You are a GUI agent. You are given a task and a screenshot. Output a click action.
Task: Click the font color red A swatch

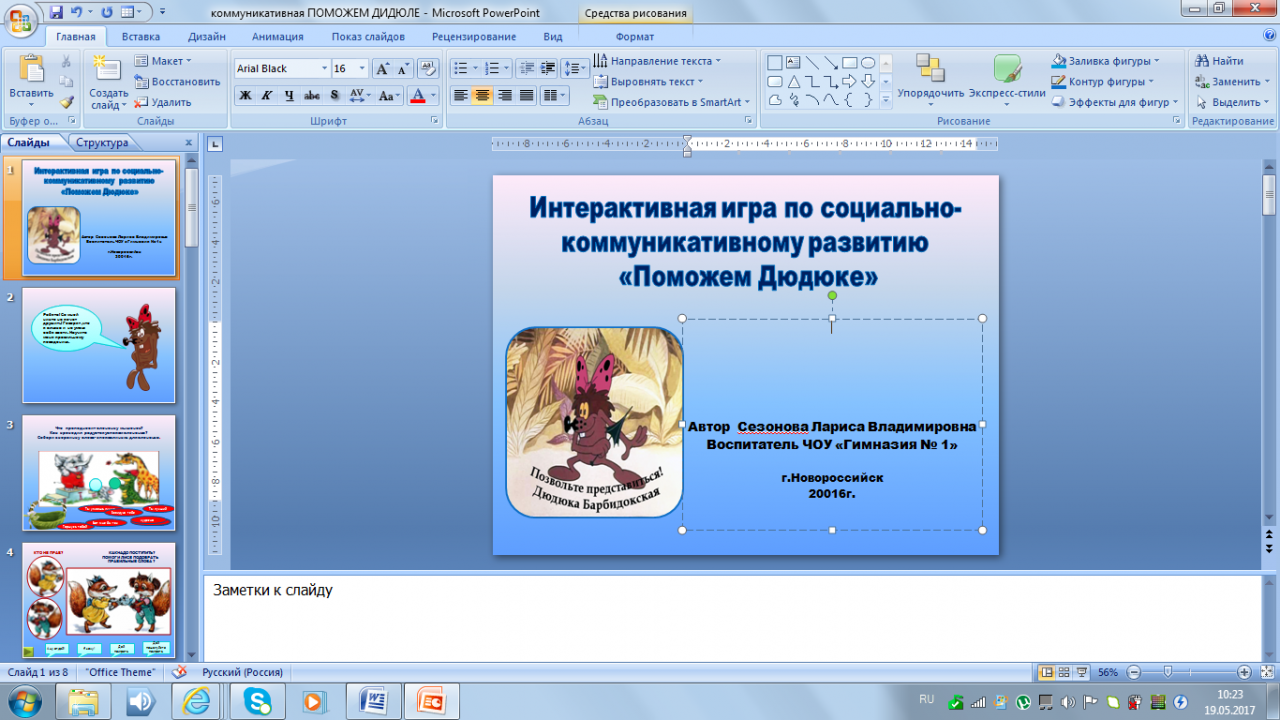pyautogui.click(x=418, y=96)
